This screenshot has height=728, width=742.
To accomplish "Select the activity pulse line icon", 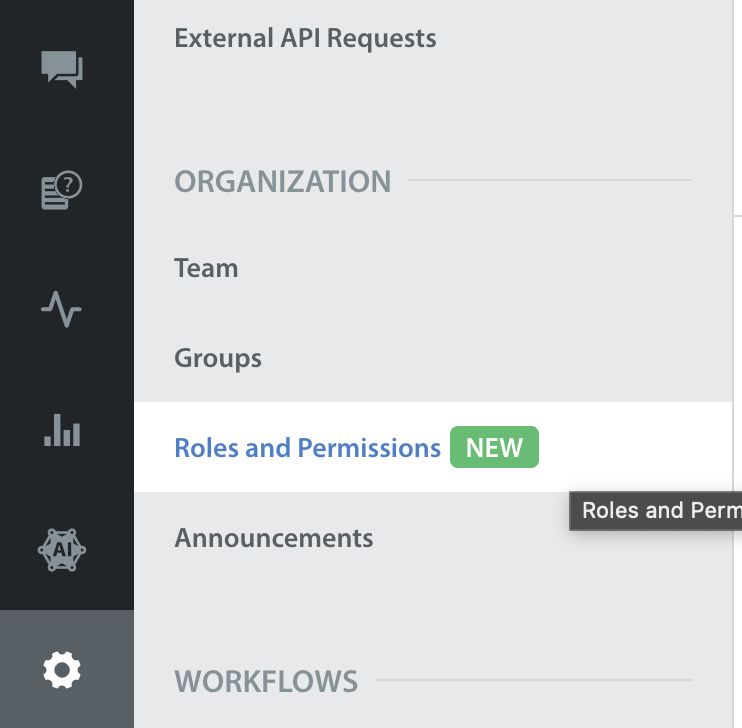I will (x=61, y=309).
